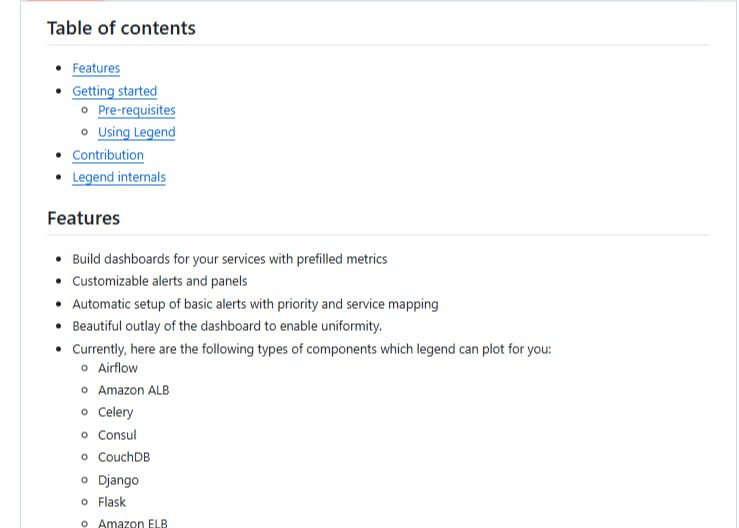
Task: Select the Consul component entry
Action: pos(117,435)
